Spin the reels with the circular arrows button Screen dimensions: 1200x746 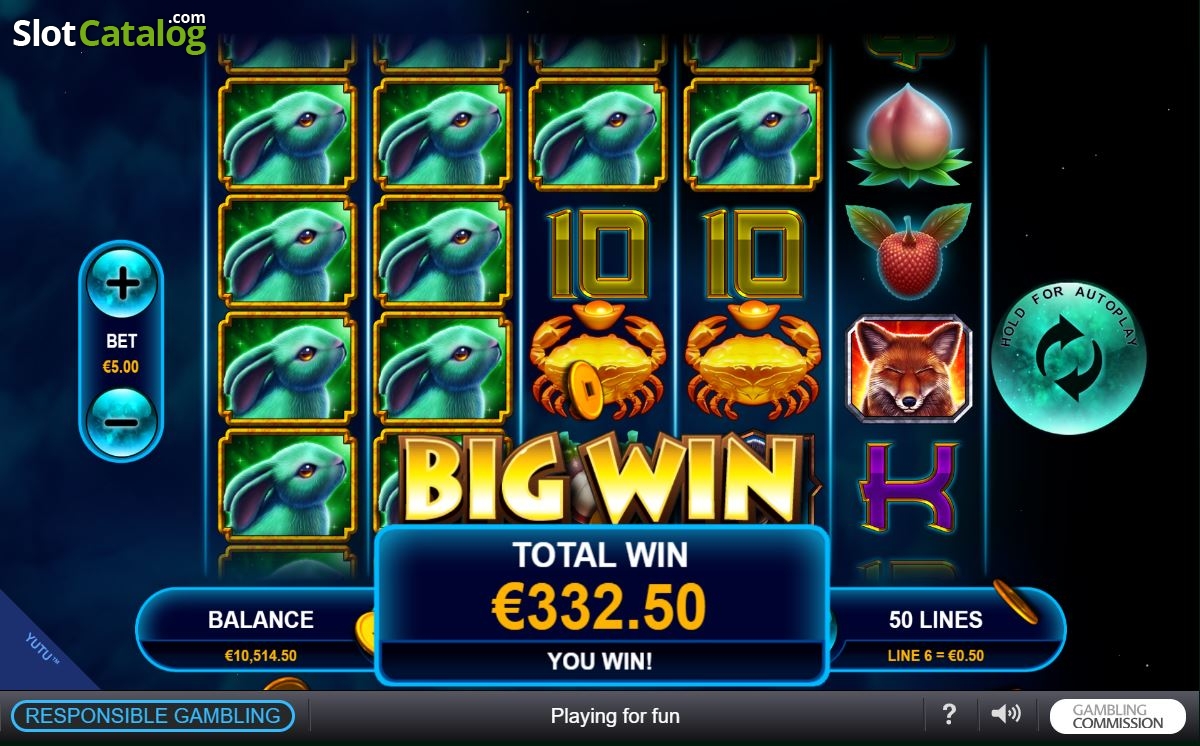pos(1068,358)
